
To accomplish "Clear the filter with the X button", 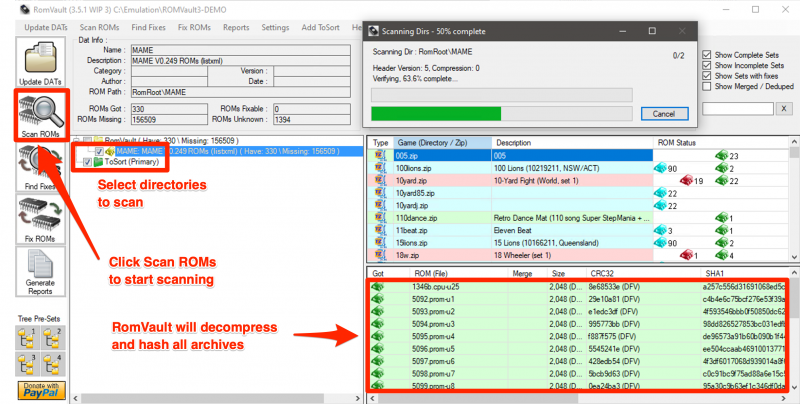I will 784,108.
